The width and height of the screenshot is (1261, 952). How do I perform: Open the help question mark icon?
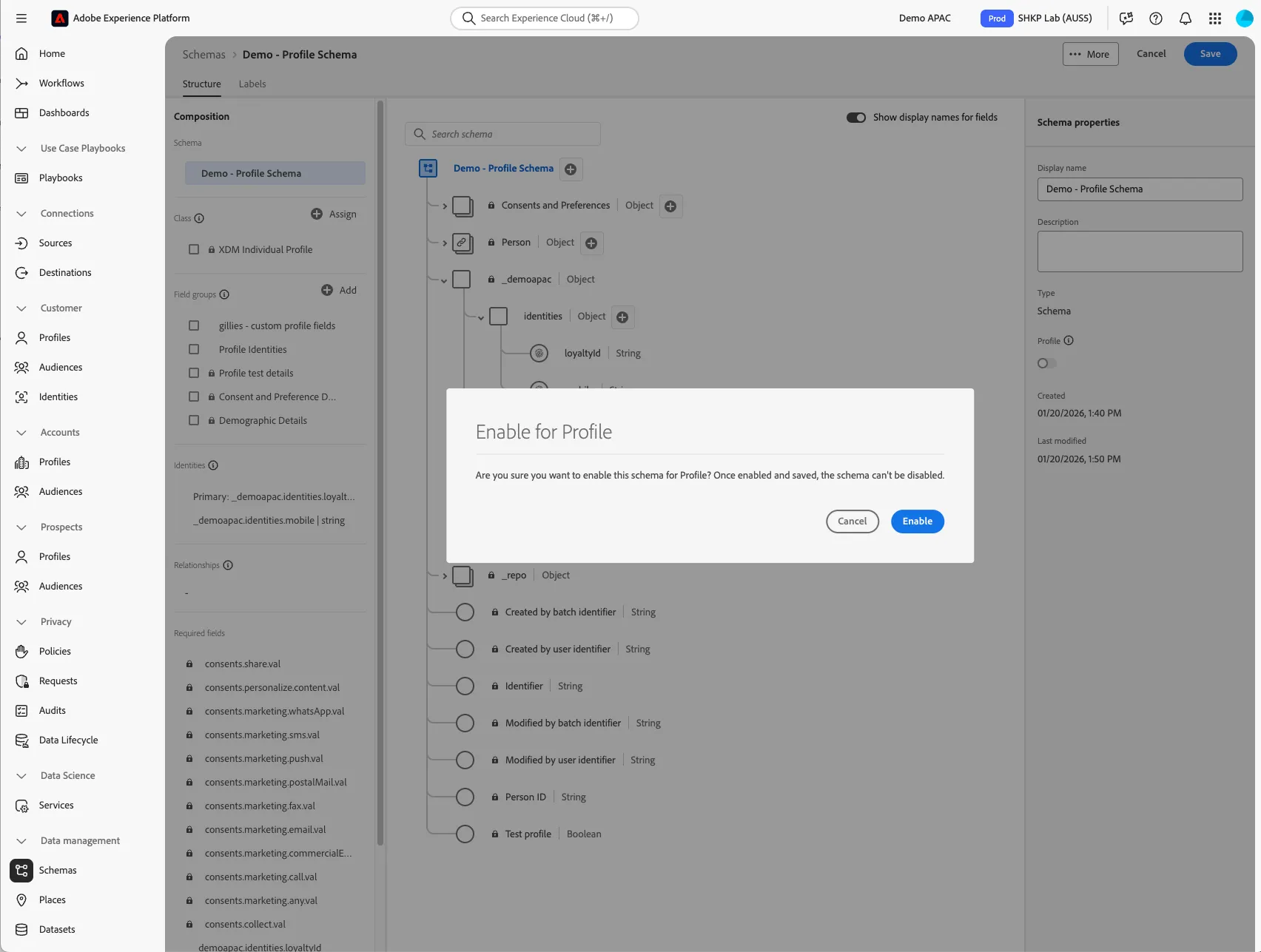[1156, 18]
